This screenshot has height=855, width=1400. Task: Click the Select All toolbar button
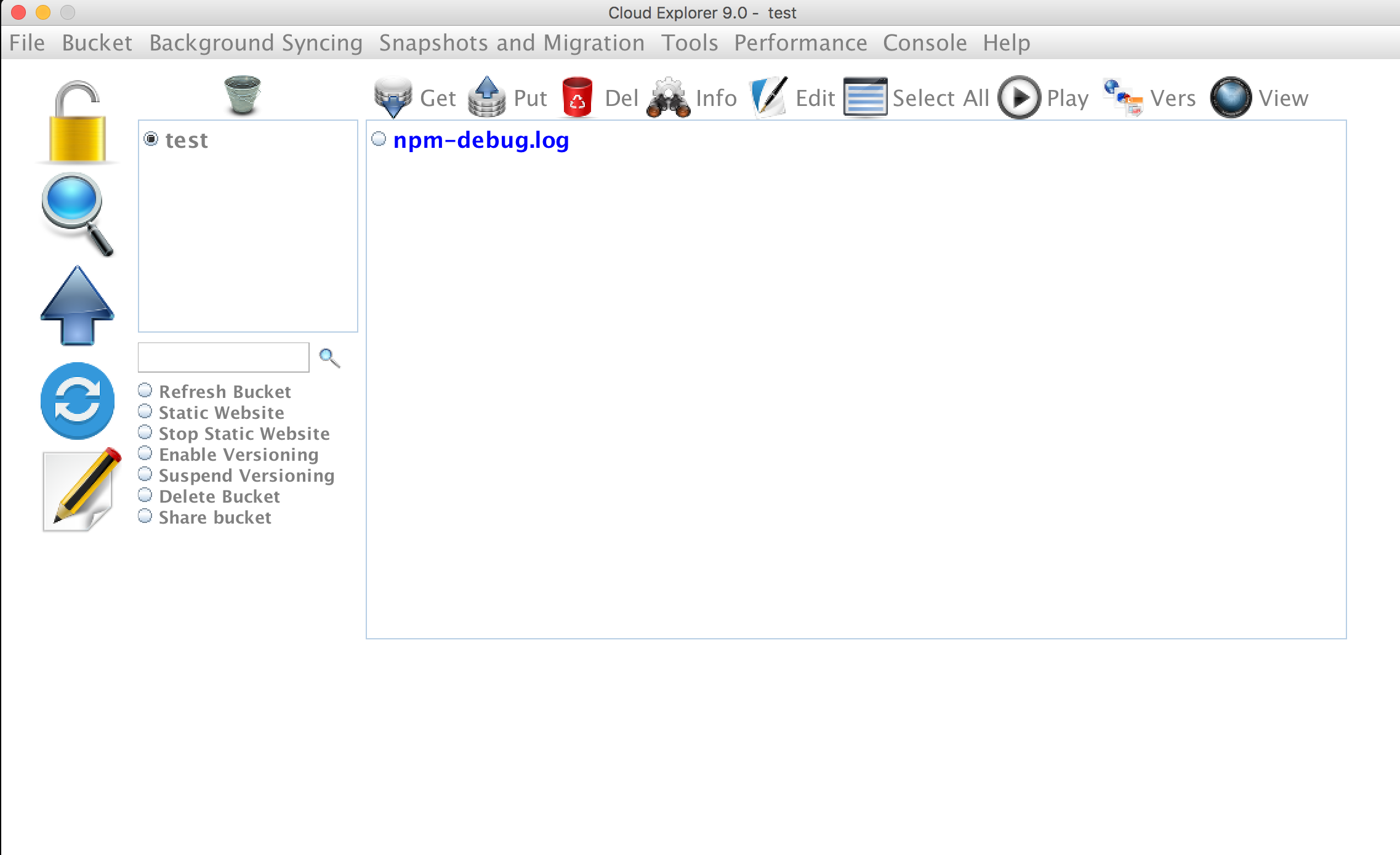click(916, 97)
